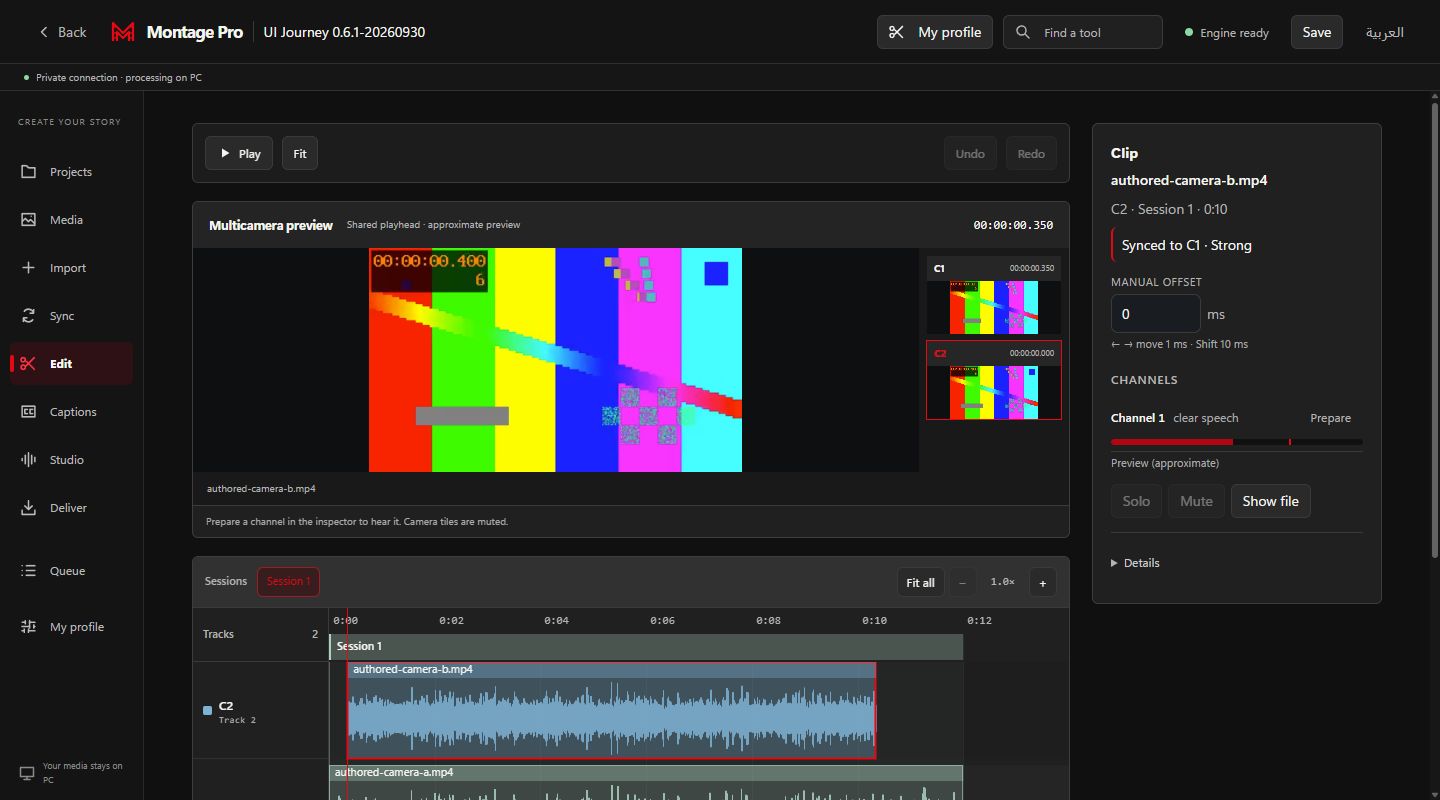Click the Manual Offset input field

tap(1155, 314)
